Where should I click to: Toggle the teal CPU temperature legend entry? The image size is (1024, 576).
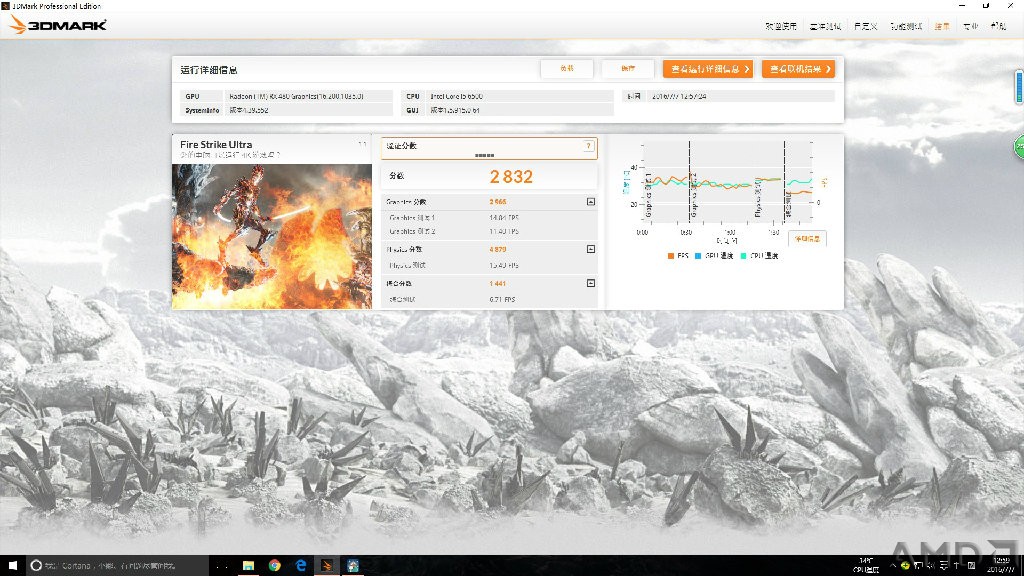759,256
